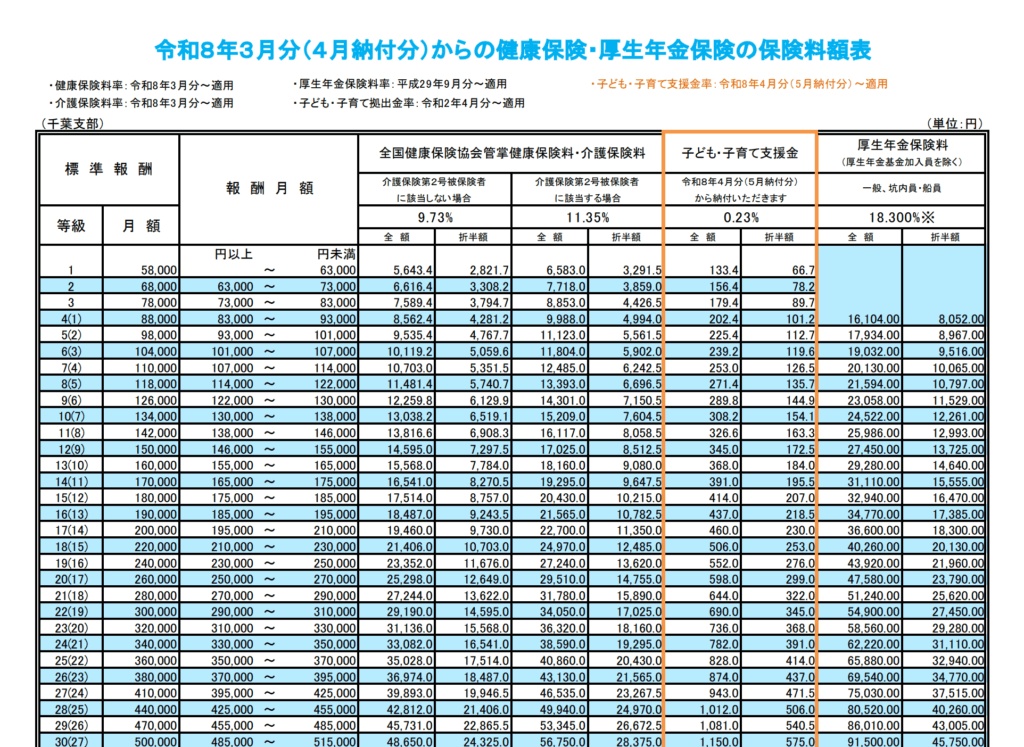Image resolution: width=1024 pixels, height=747 pixels.
Task: Click the 9.73% rate cell
Action: point(435,216)
